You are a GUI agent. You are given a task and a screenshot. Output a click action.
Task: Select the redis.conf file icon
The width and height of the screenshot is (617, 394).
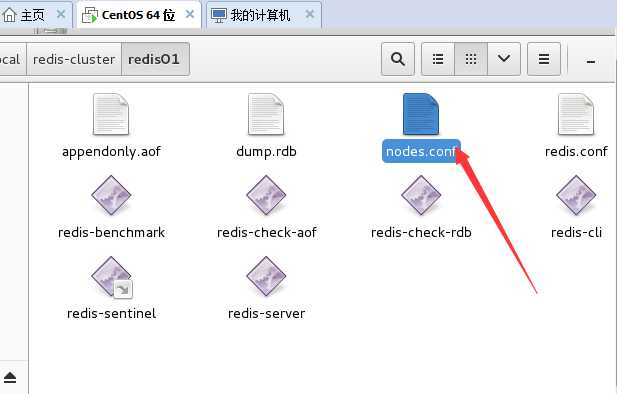pyautogui.click(x=576, y=114)
